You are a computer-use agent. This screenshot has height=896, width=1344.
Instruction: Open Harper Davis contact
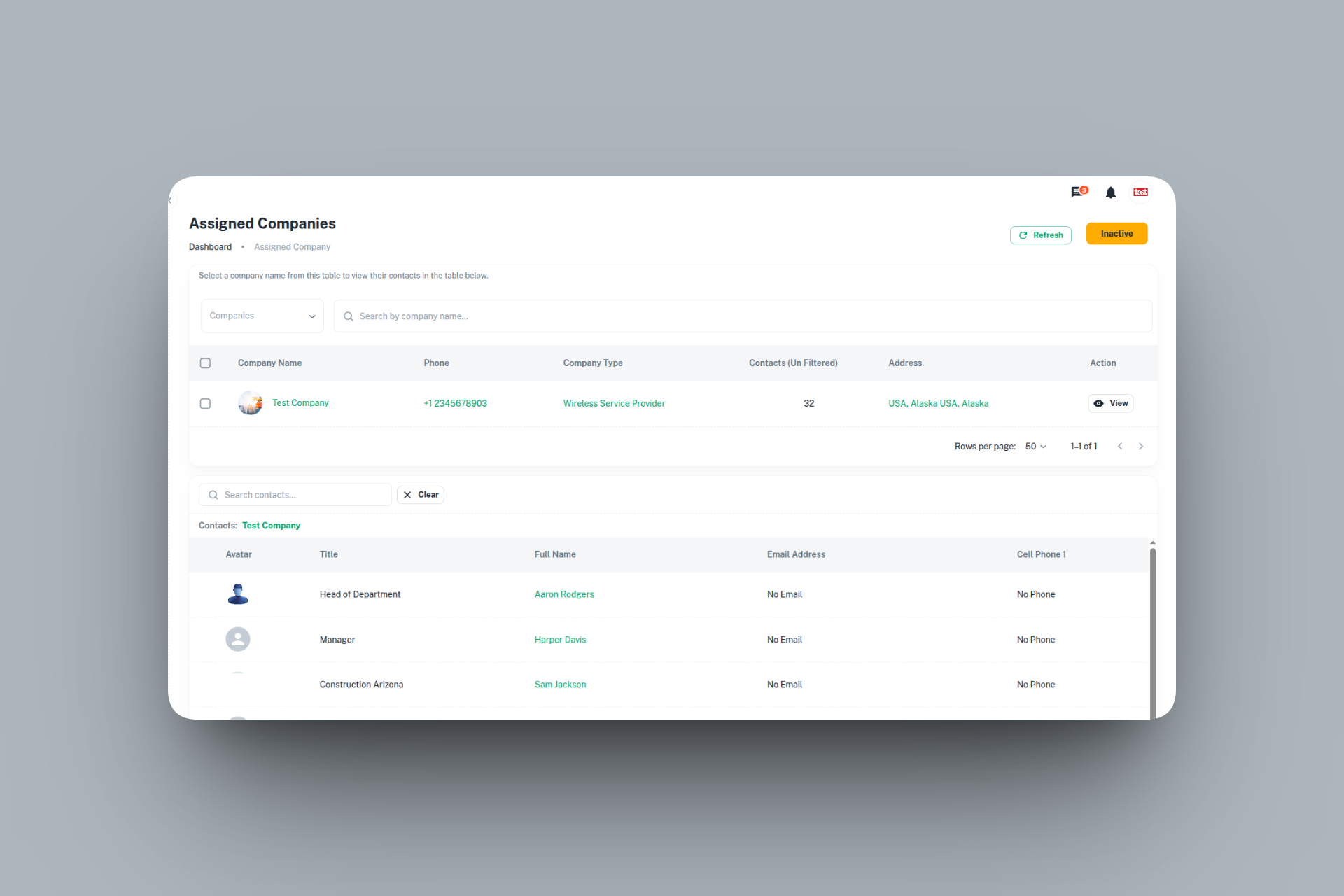point(560,640)
